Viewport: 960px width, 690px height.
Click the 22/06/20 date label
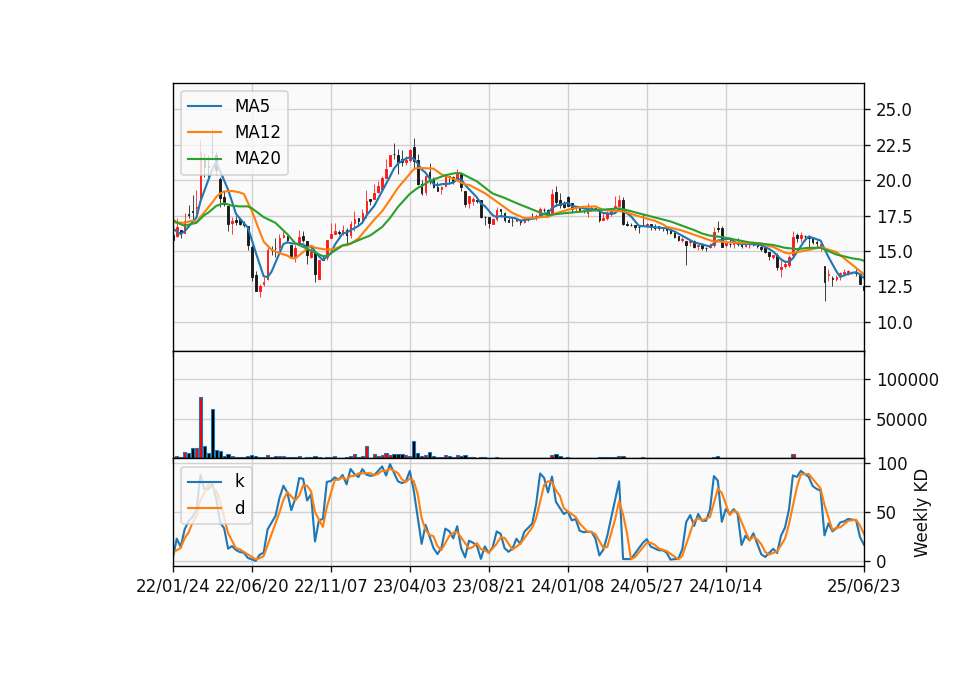tap(252, 586)
